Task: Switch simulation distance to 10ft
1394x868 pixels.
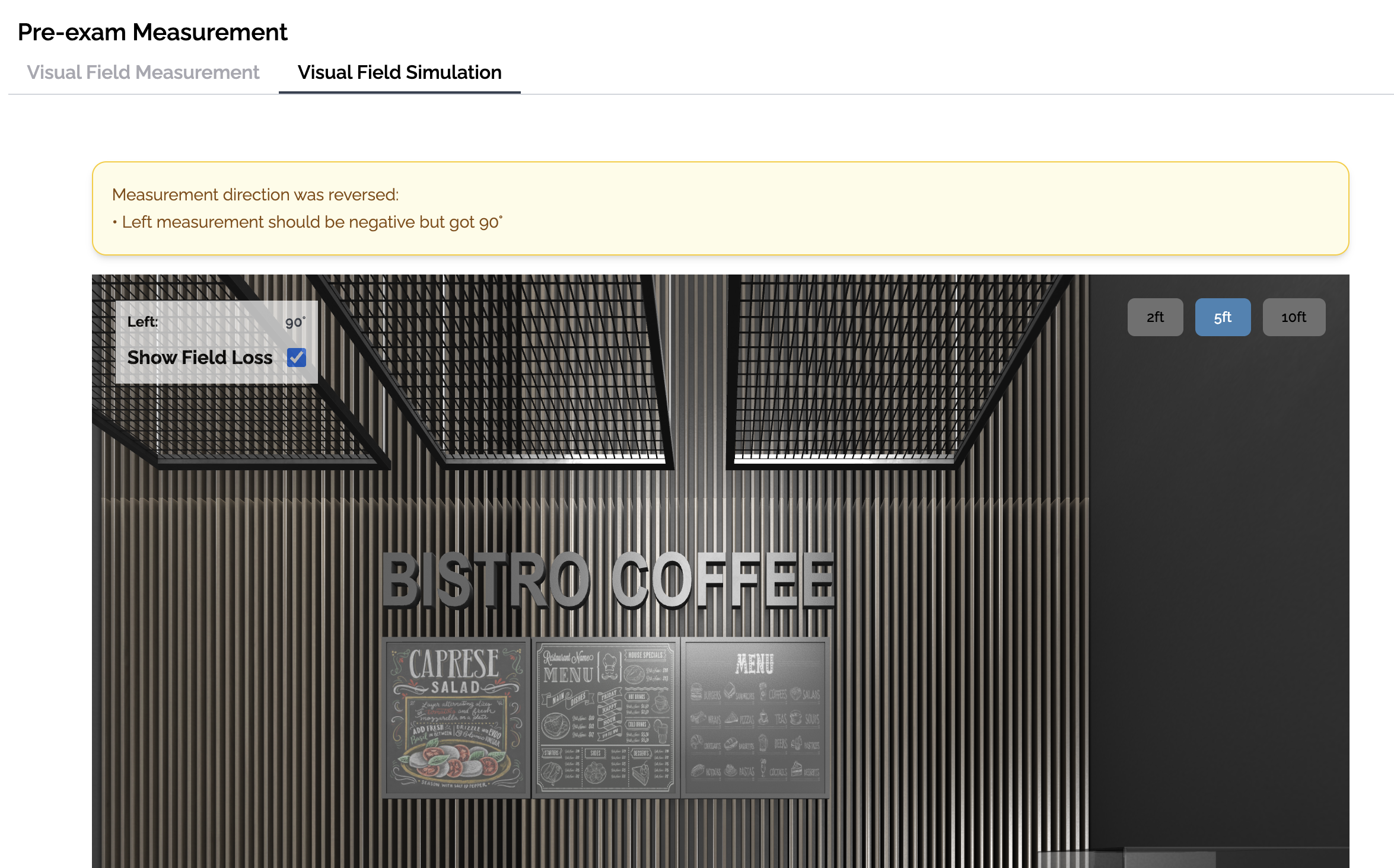Action: [1293, 317]
